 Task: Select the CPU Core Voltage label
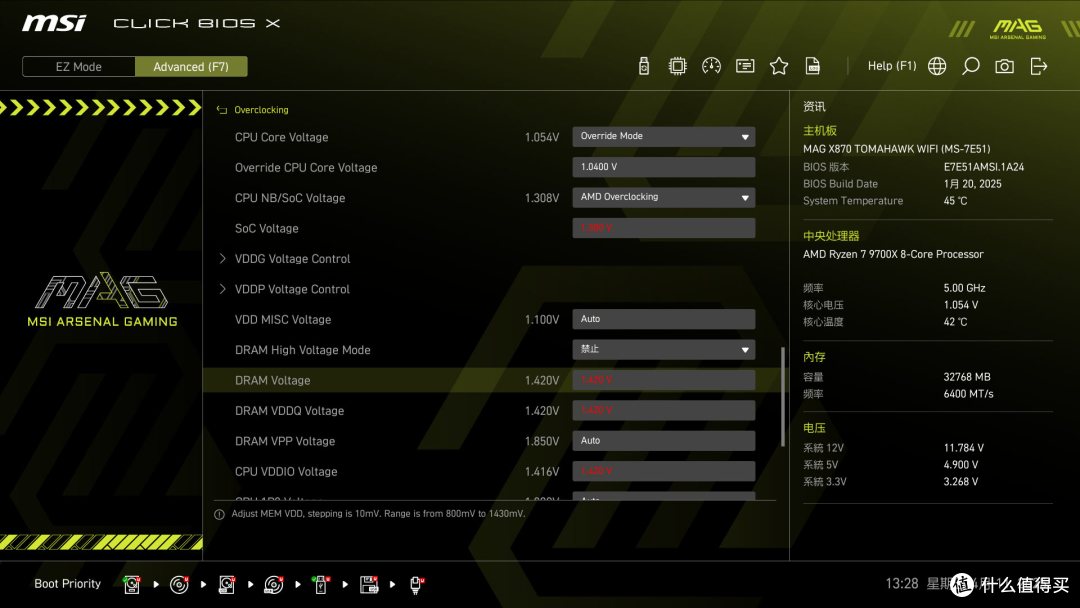(281, 137)
